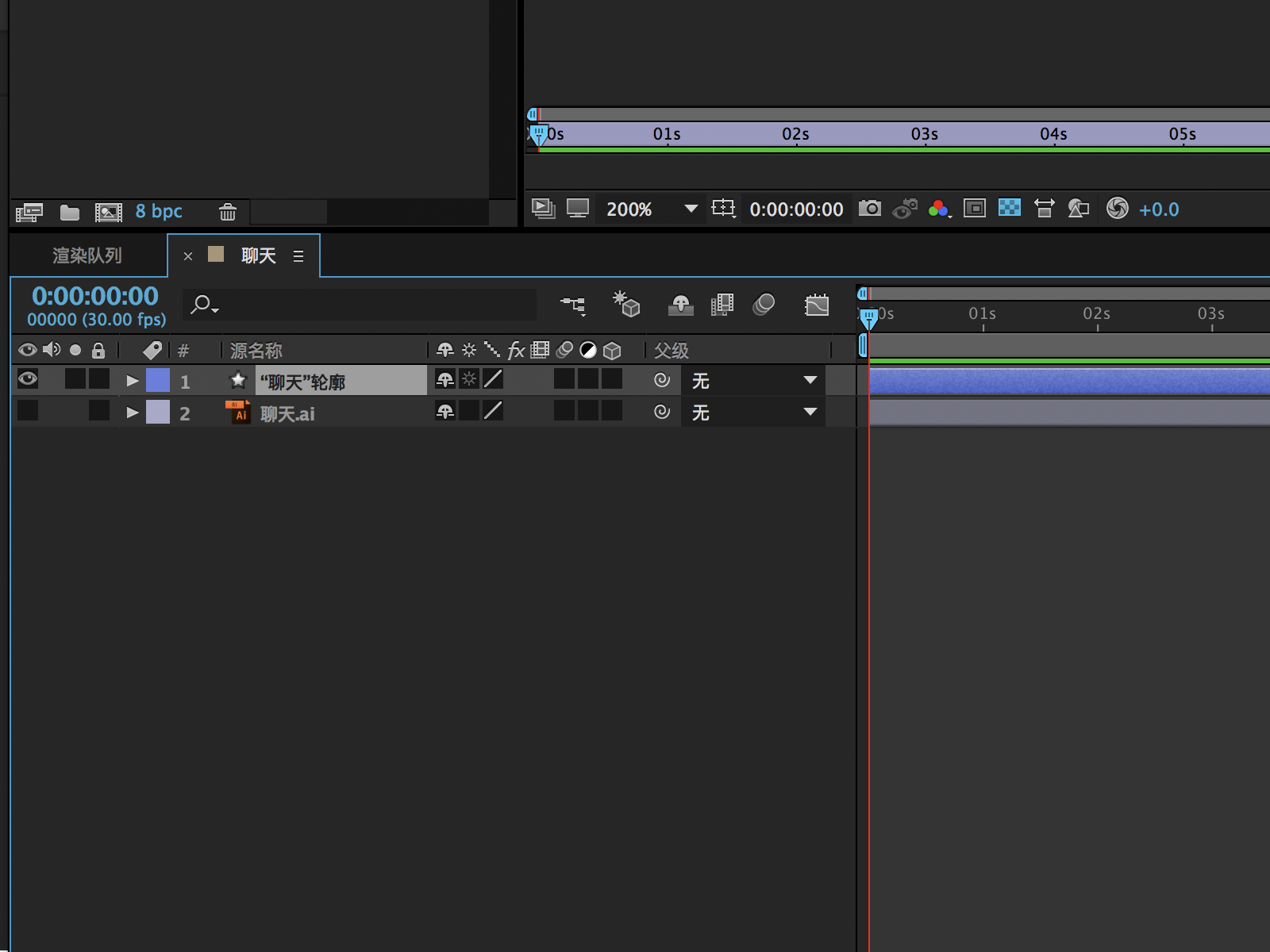The width and height of the screenshot is (1270, 952).
Task: Expand the 聊天.ai layer properties
Action: (133, 413)
